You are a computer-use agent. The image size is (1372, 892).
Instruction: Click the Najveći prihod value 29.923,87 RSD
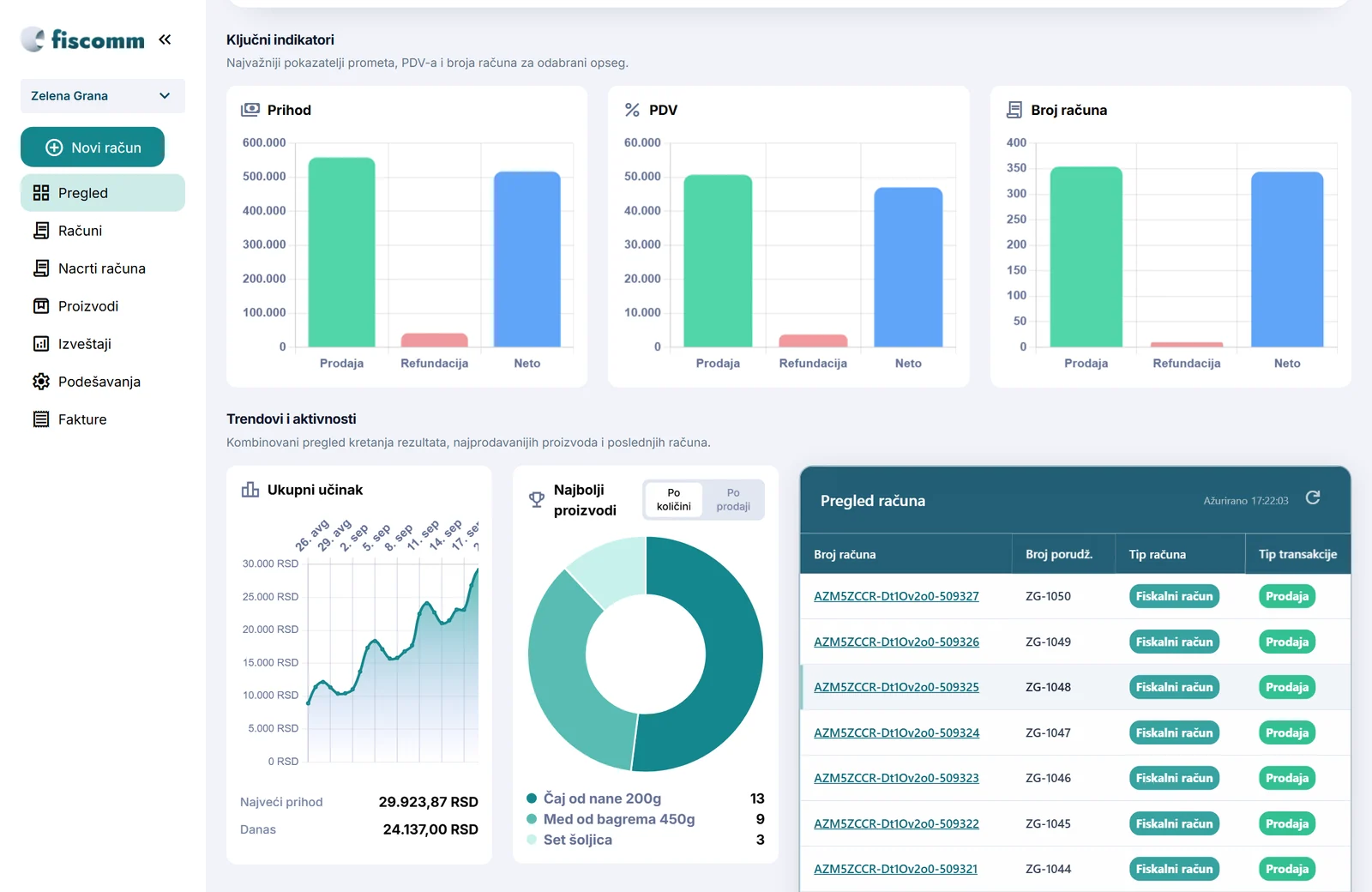pos(428,802)
